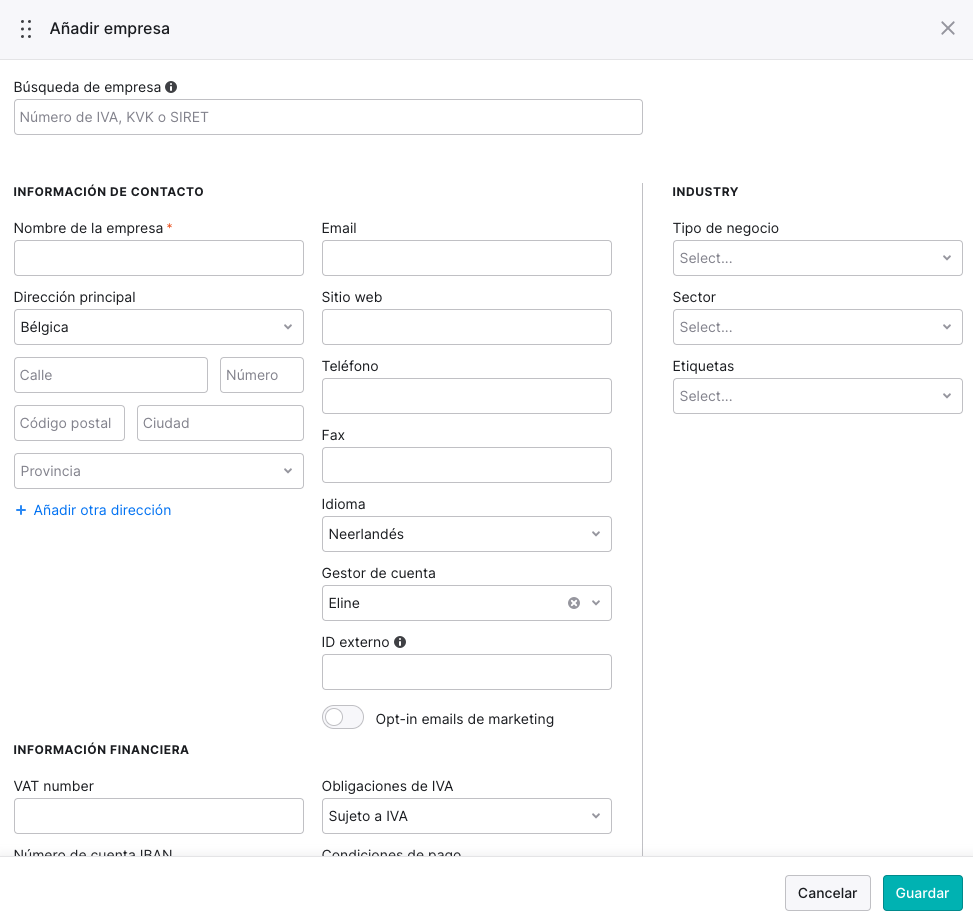Click the Fax input field
Screen dimensions: 973x920
[467, 465]
